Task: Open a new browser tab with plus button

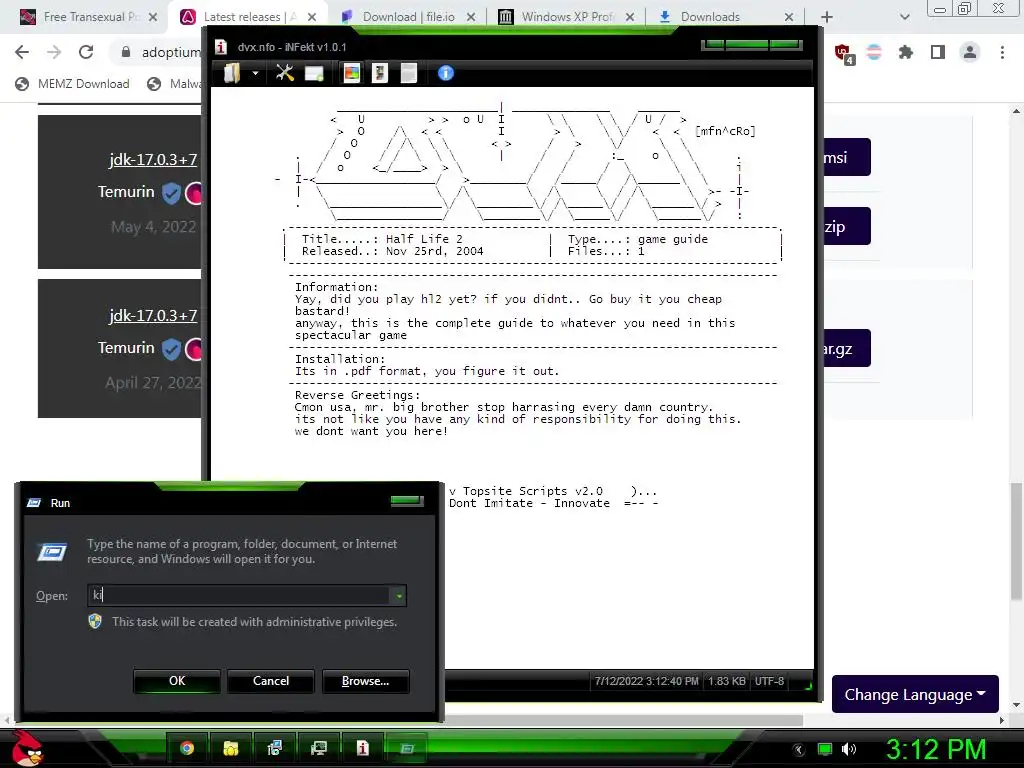Action: 827,17
